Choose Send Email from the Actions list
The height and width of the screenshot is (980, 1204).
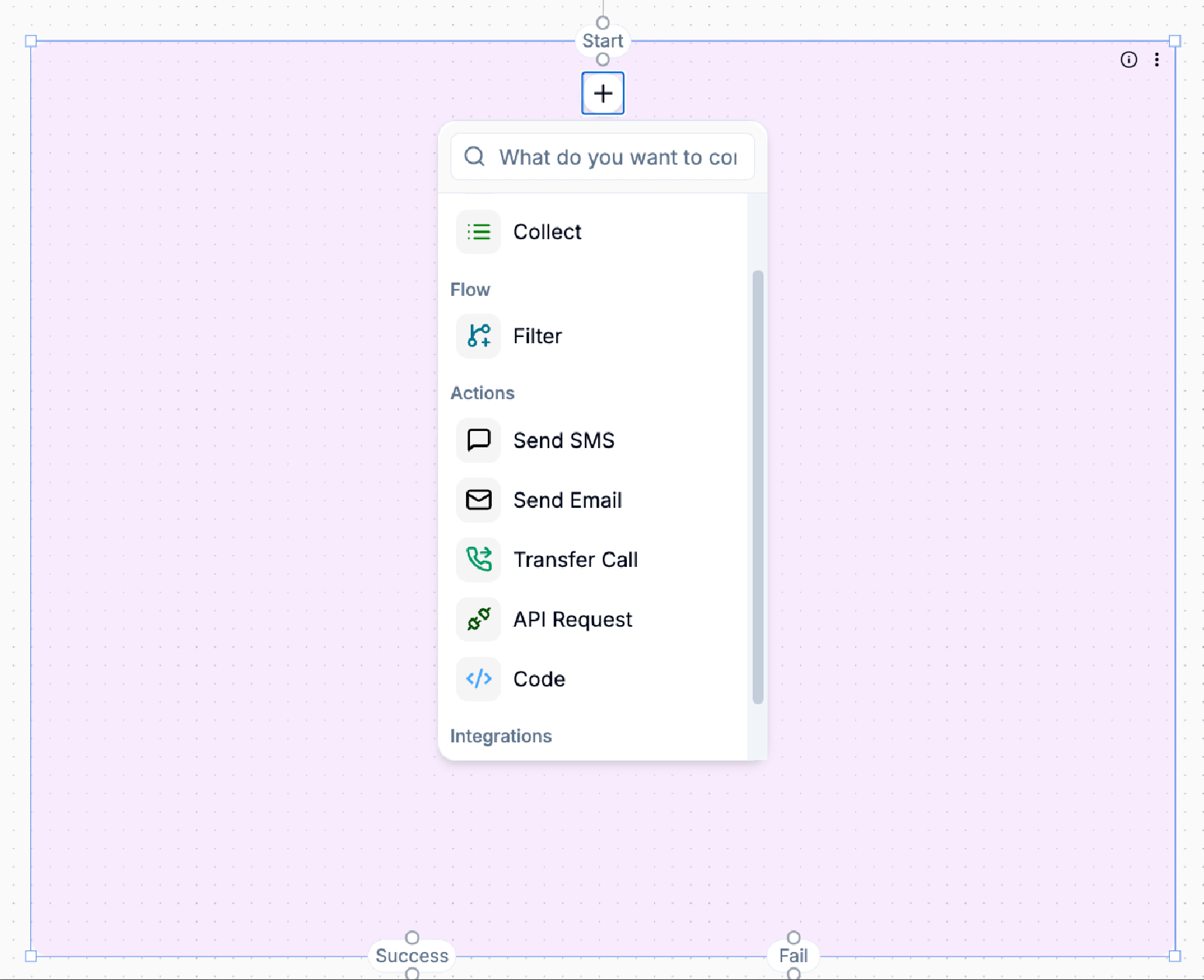[x=567, y=500]
